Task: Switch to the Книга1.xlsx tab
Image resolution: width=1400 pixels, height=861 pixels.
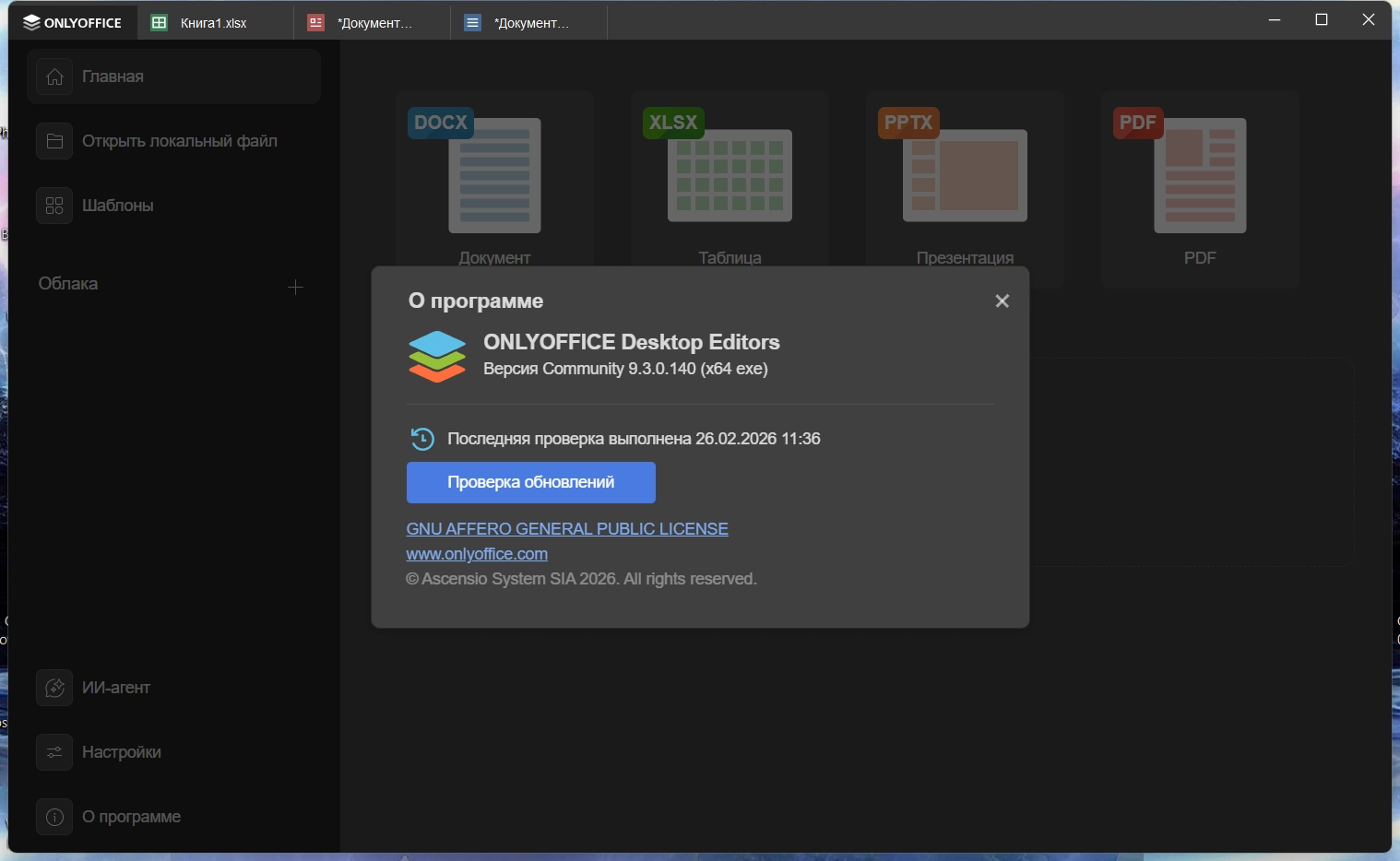Action: 216,22
